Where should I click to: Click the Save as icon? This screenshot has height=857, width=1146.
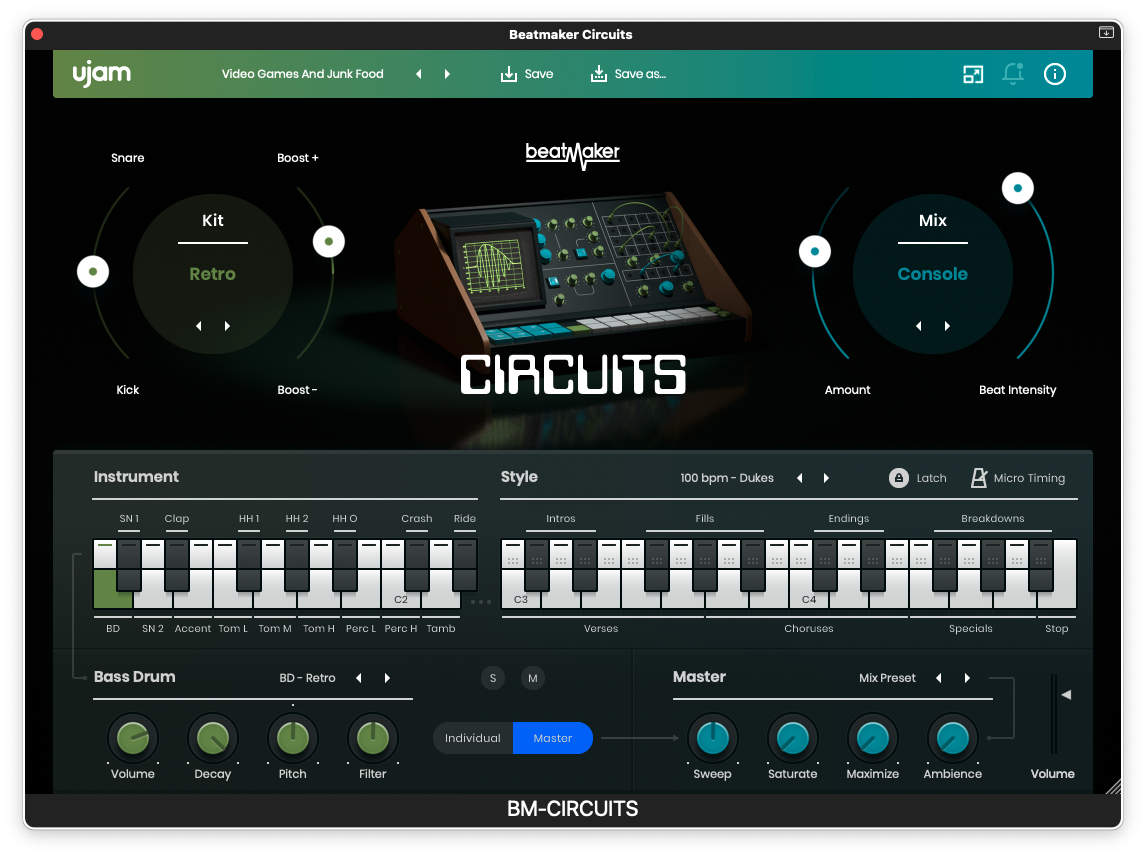coord(599,74)
